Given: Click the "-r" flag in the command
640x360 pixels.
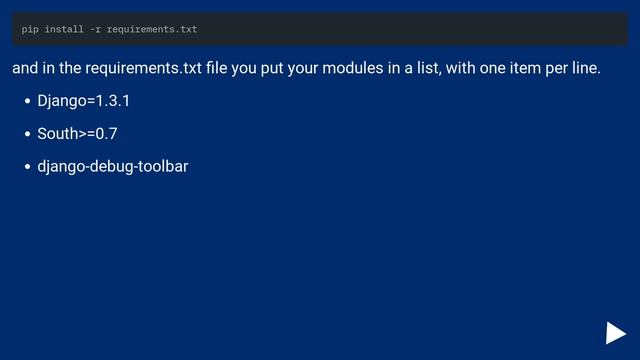Looking at the screenshot, I should pos(95,29).
